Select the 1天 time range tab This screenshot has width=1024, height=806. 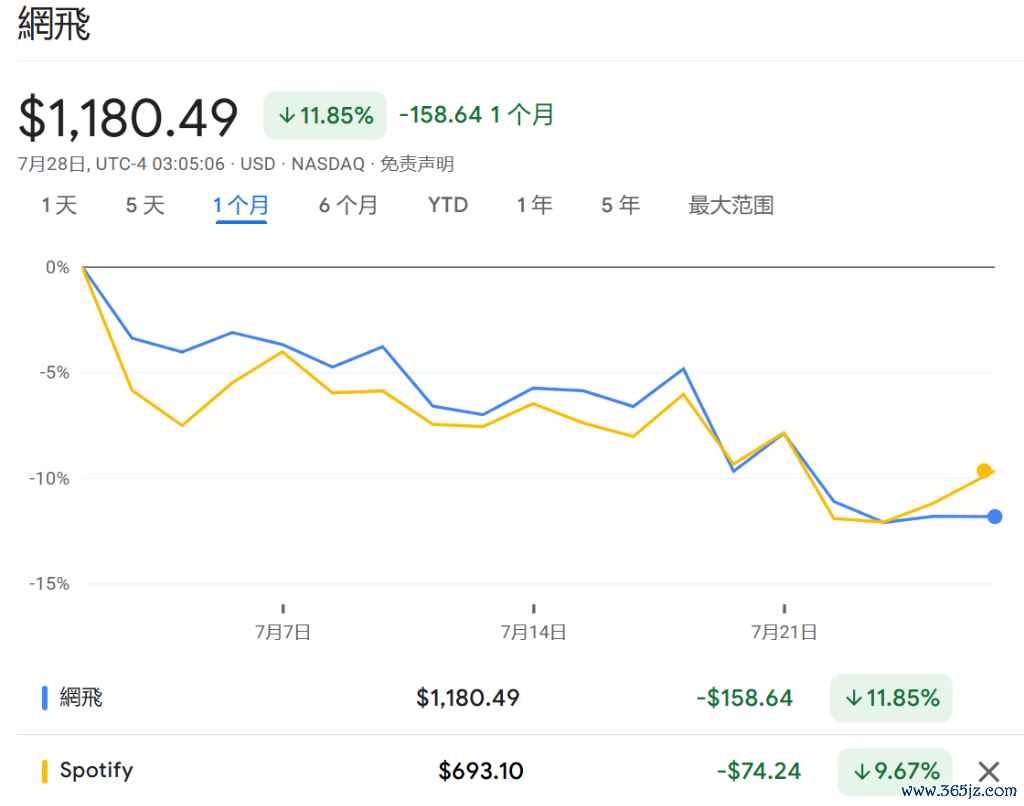59,206
